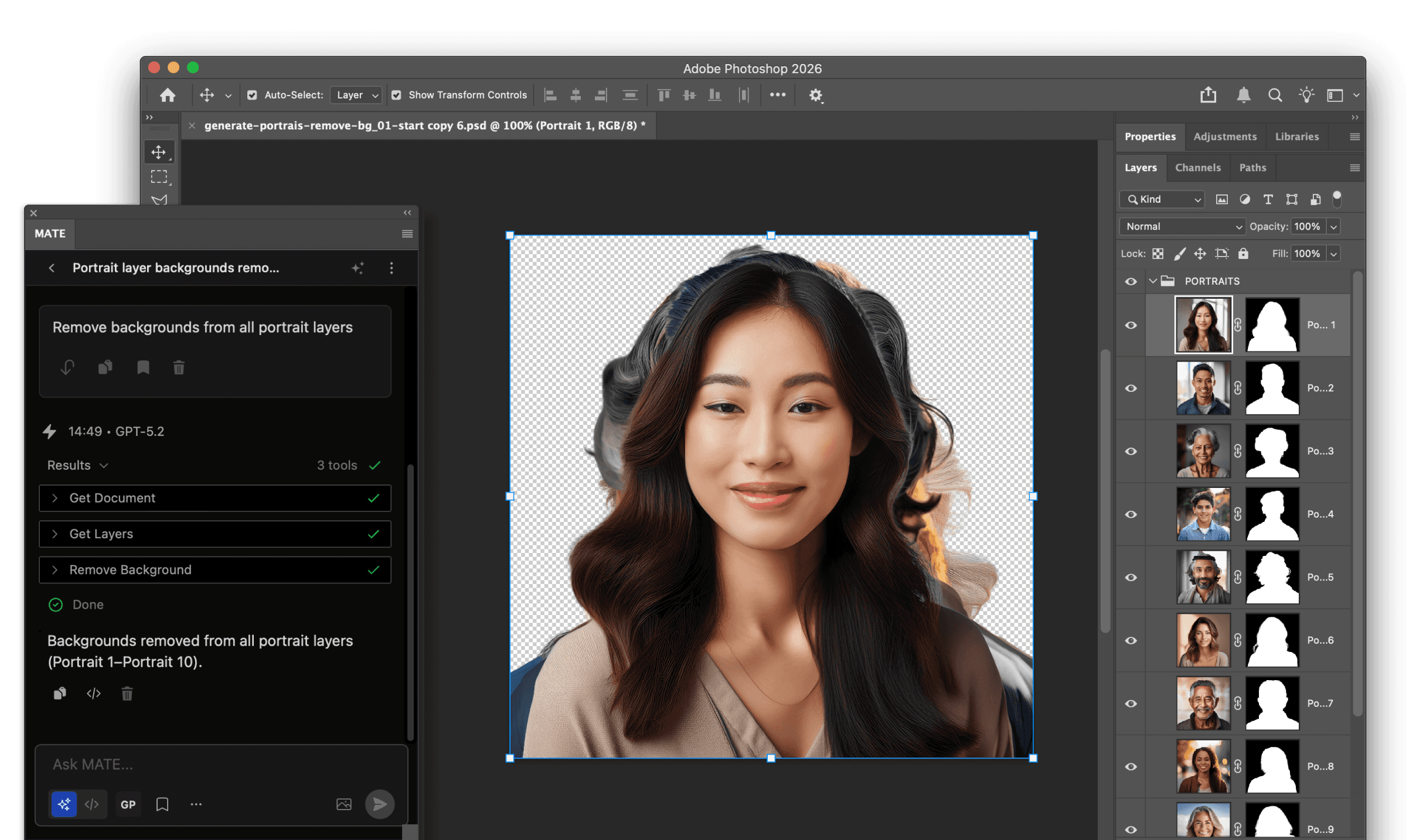
Task: Select the Rectangular Marquee tool
Action: [x=159, y=177]
